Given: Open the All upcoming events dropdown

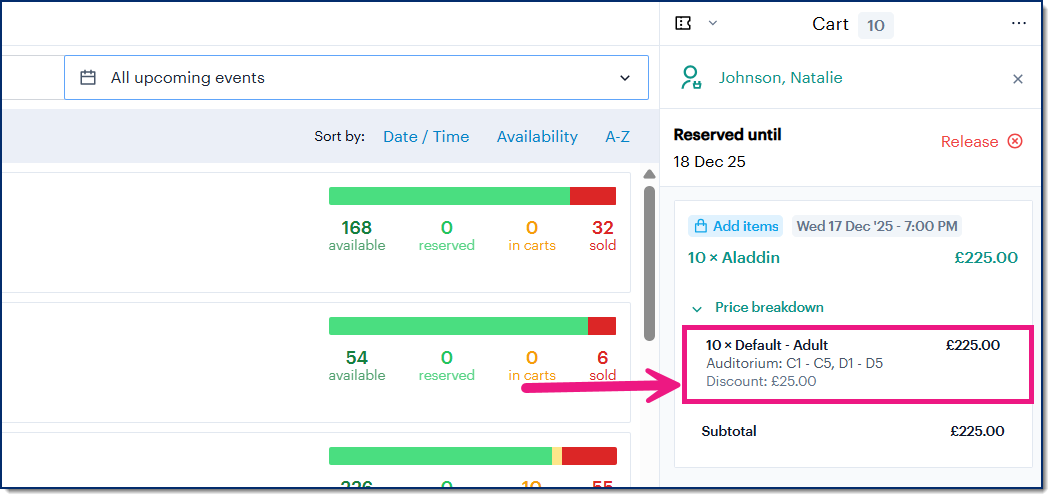Looking at the screenshot, I should click(x=356, y=78).
